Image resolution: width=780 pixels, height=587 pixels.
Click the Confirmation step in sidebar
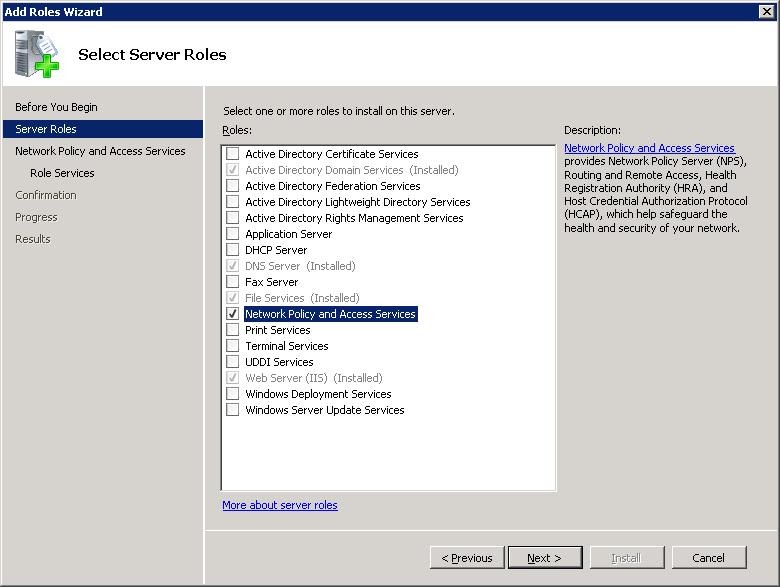click(x=46, y=195)
